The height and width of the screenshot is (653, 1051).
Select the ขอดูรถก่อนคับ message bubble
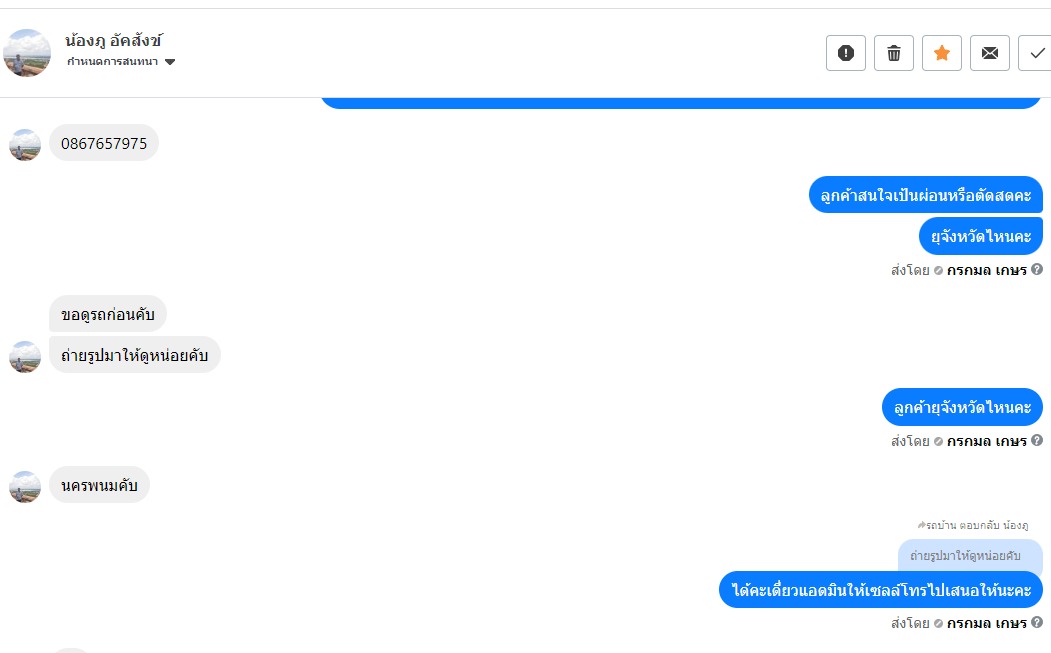click(108, 315)
